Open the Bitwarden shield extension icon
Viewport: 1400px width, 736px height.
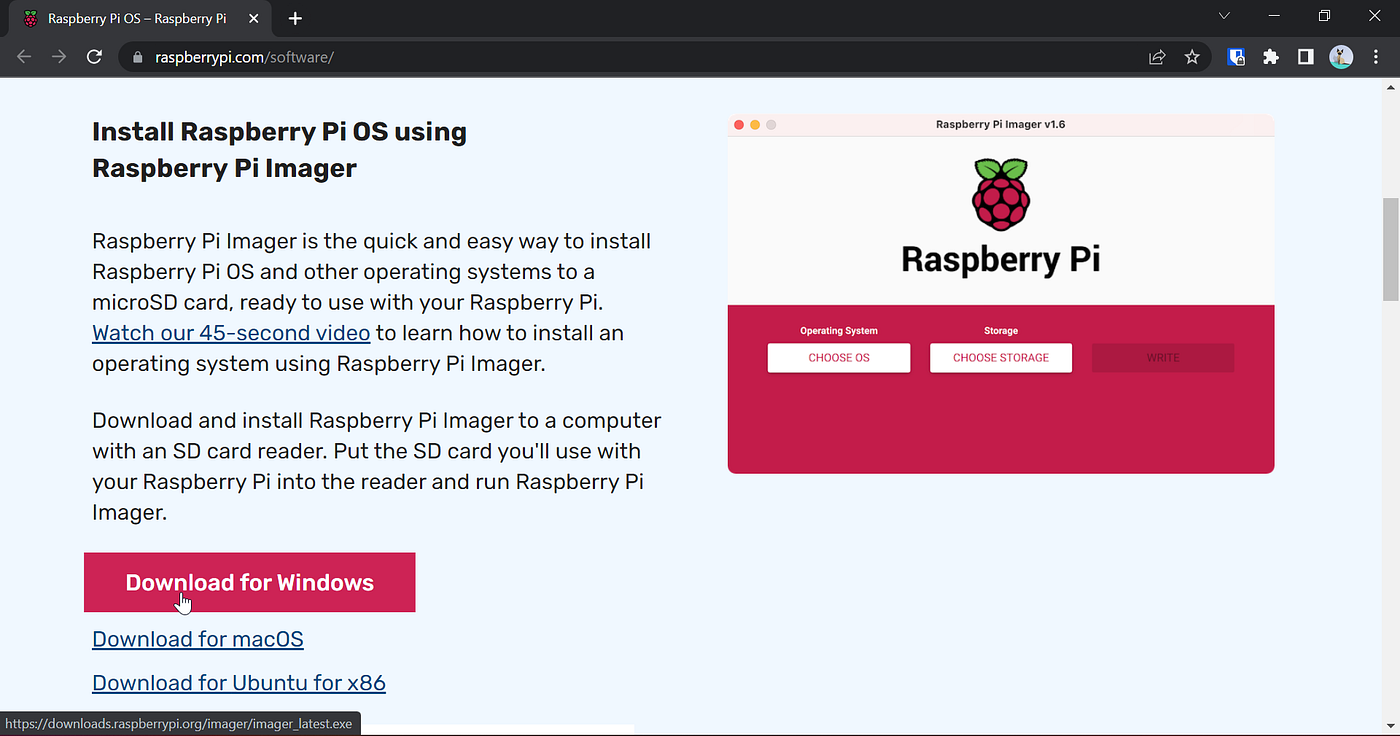(1237, 57)
